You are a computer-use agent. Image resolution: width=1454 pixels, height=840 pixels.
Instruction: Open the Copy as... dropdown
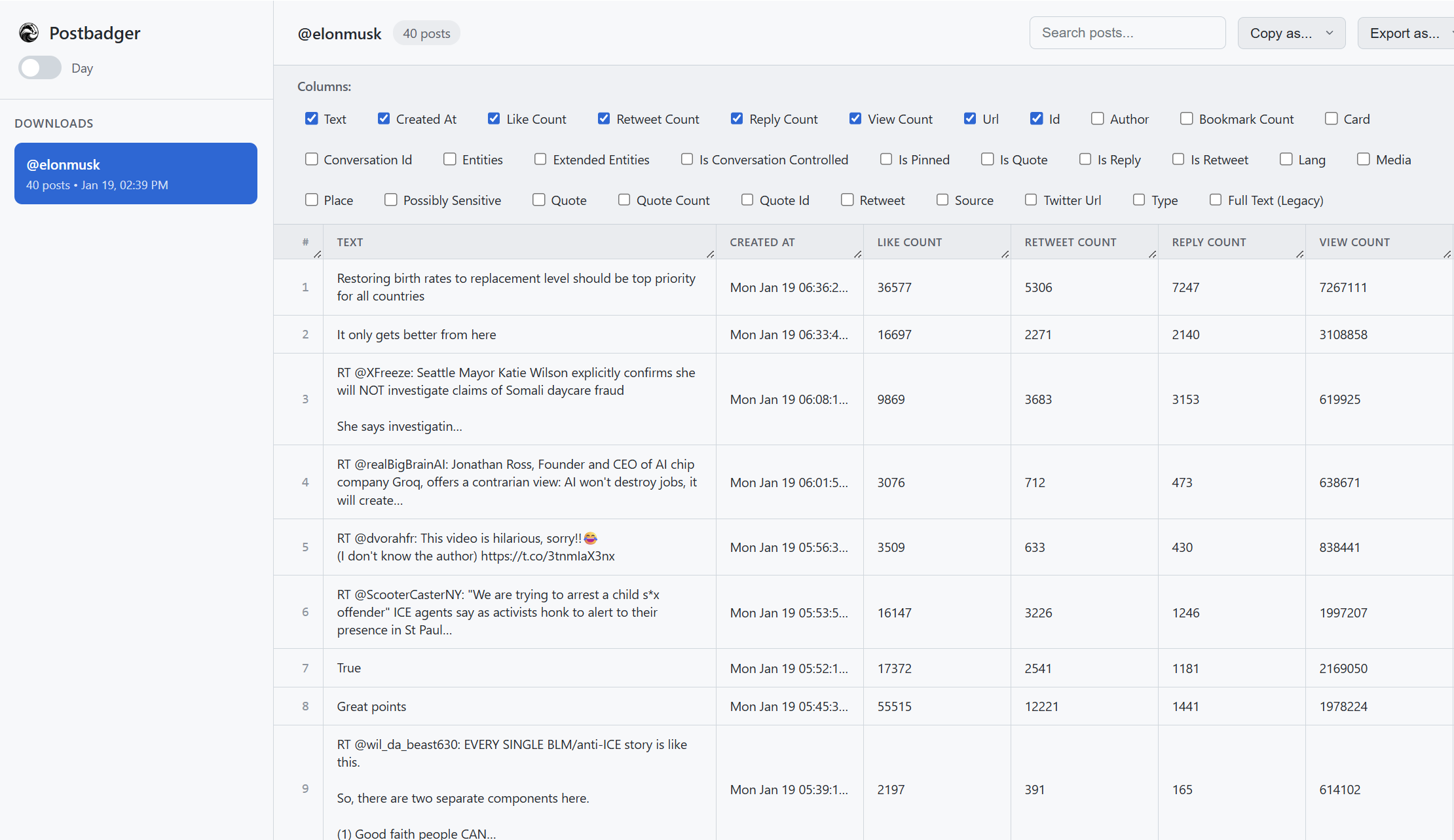(x=1291, y=33)
